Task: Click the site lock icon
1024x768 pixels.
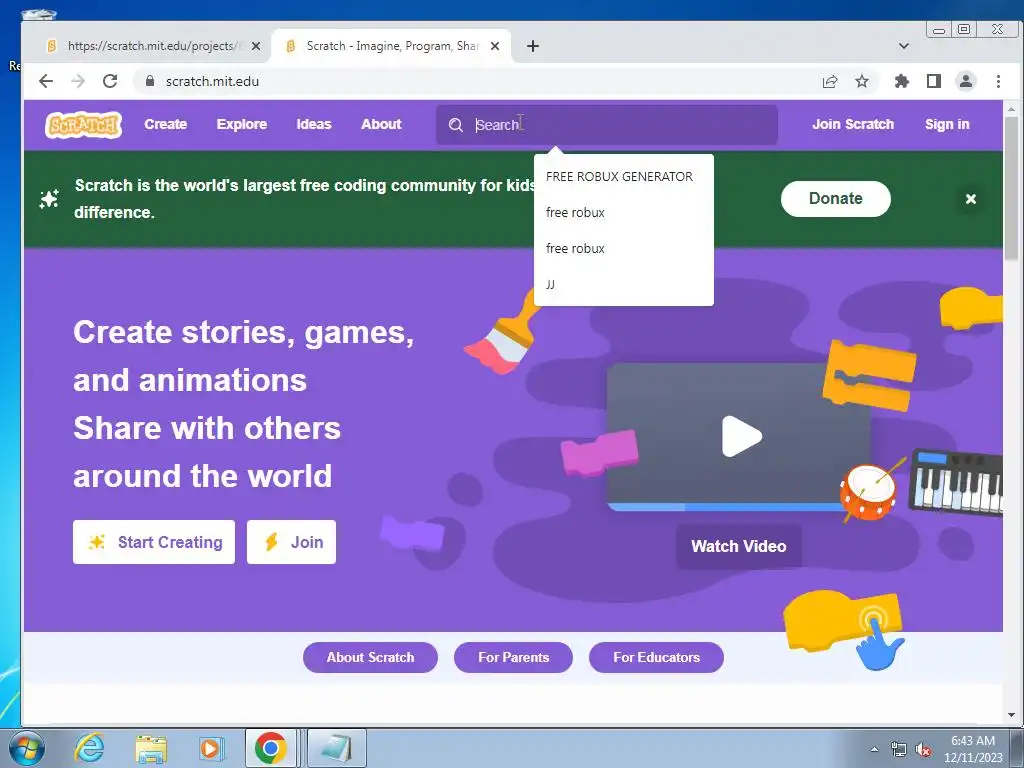Action: pos(150,81)
